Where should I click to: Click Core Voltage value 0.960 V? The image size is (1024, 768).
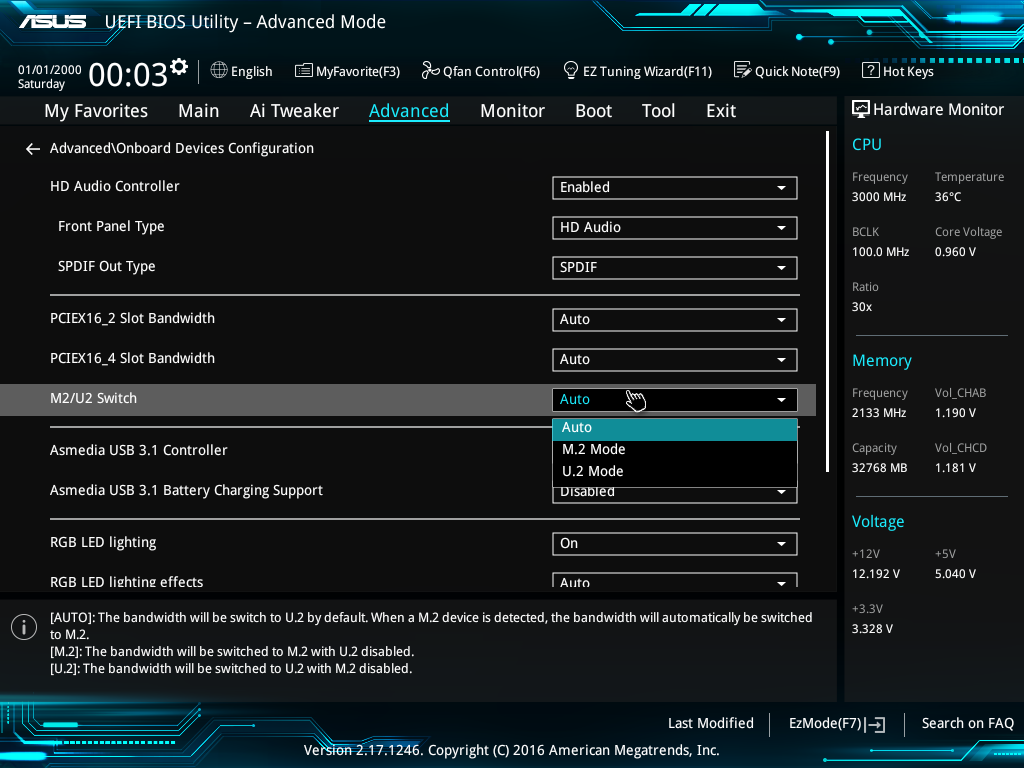[x=955, y=252]
